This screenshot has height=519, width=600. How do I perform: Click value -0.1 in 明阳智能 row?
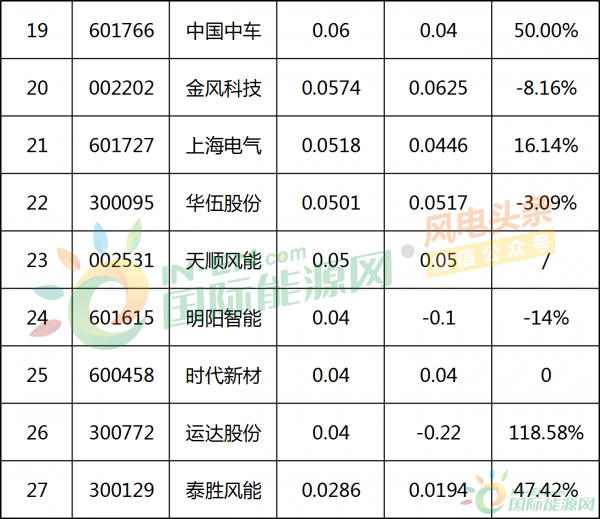pyautogui.click(x=439, y=318)
